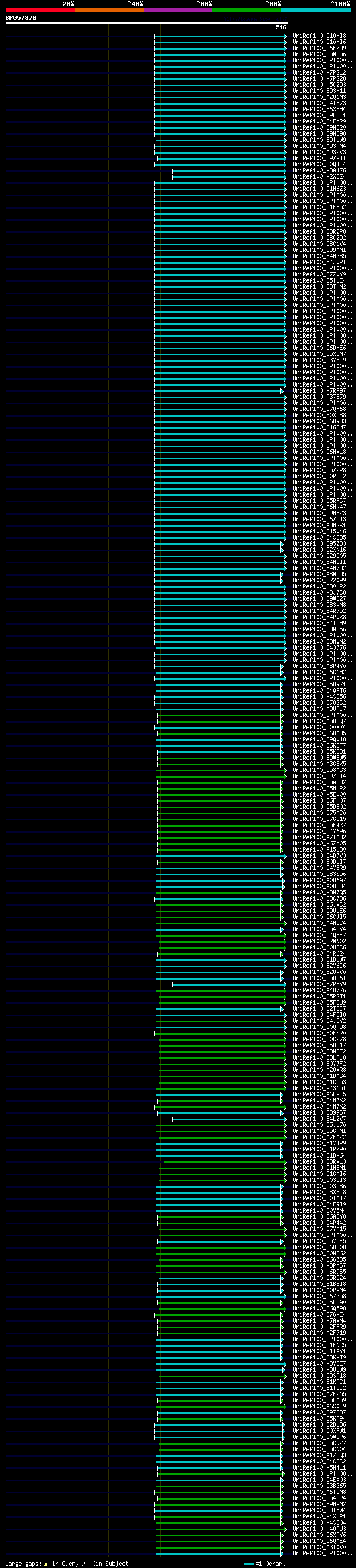Screen dimensions: 356x1568
Task: Select hit label UniRef100_C1N6Z3
Action: (319, 189)
